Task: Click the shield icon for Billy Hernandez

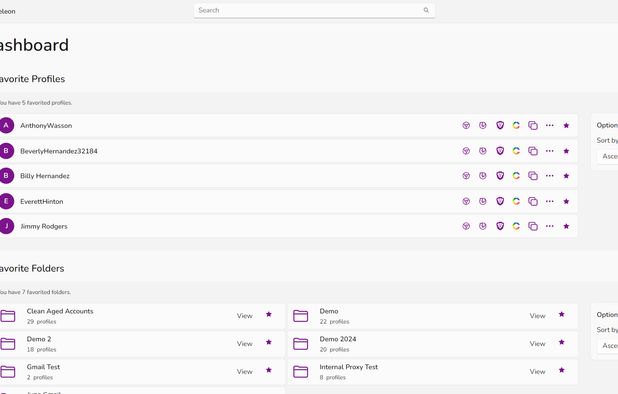Action: coord(500,176)
